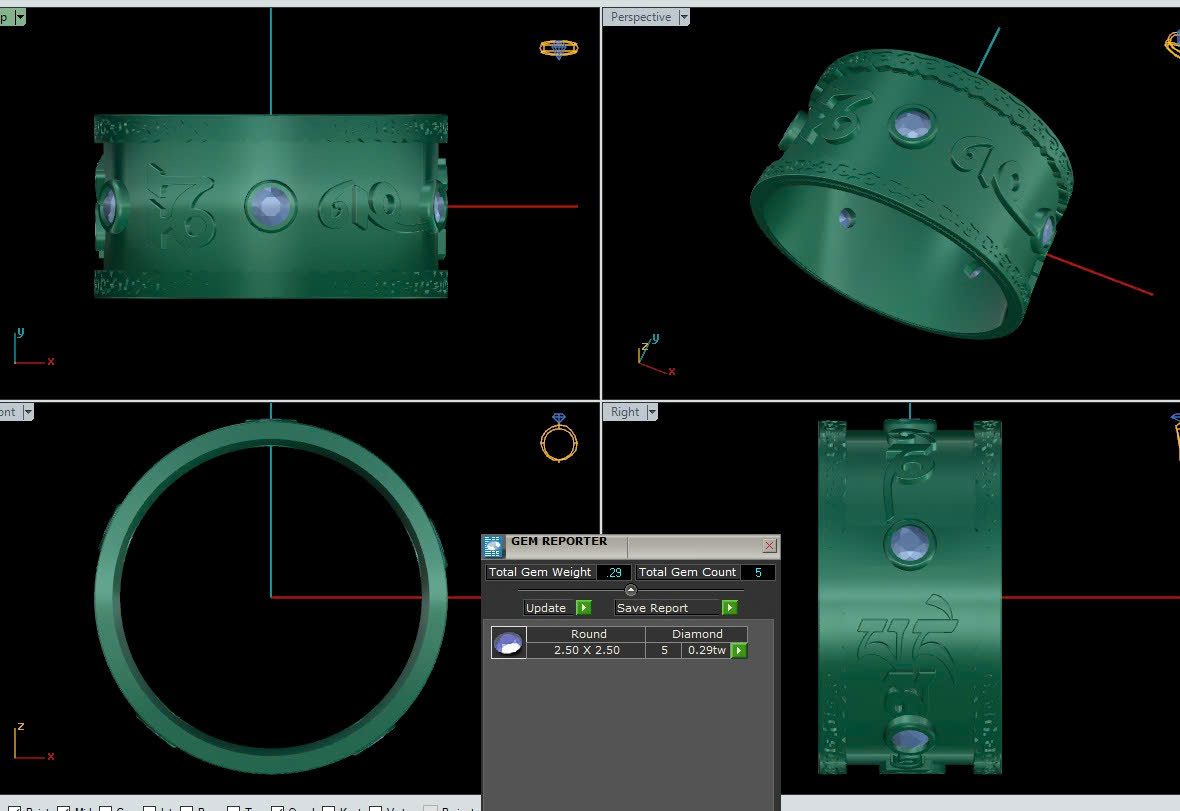Image resolution: width=1180 pixels, height=811 pixels.
Task: Click the Save Report button label
Action: click(x=652, y=608)
